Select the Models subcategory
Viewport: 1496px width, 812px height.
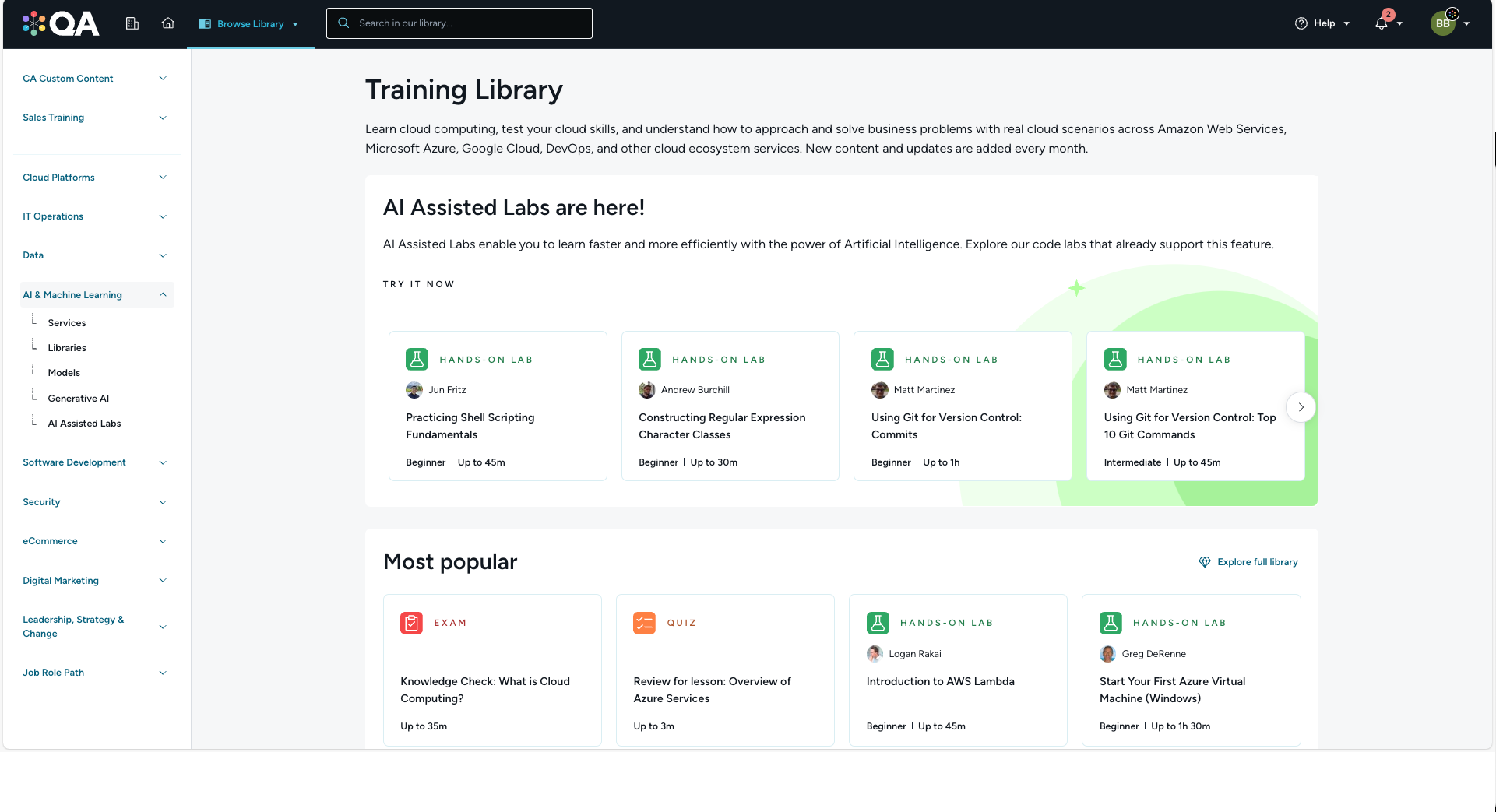click(64, 373)
